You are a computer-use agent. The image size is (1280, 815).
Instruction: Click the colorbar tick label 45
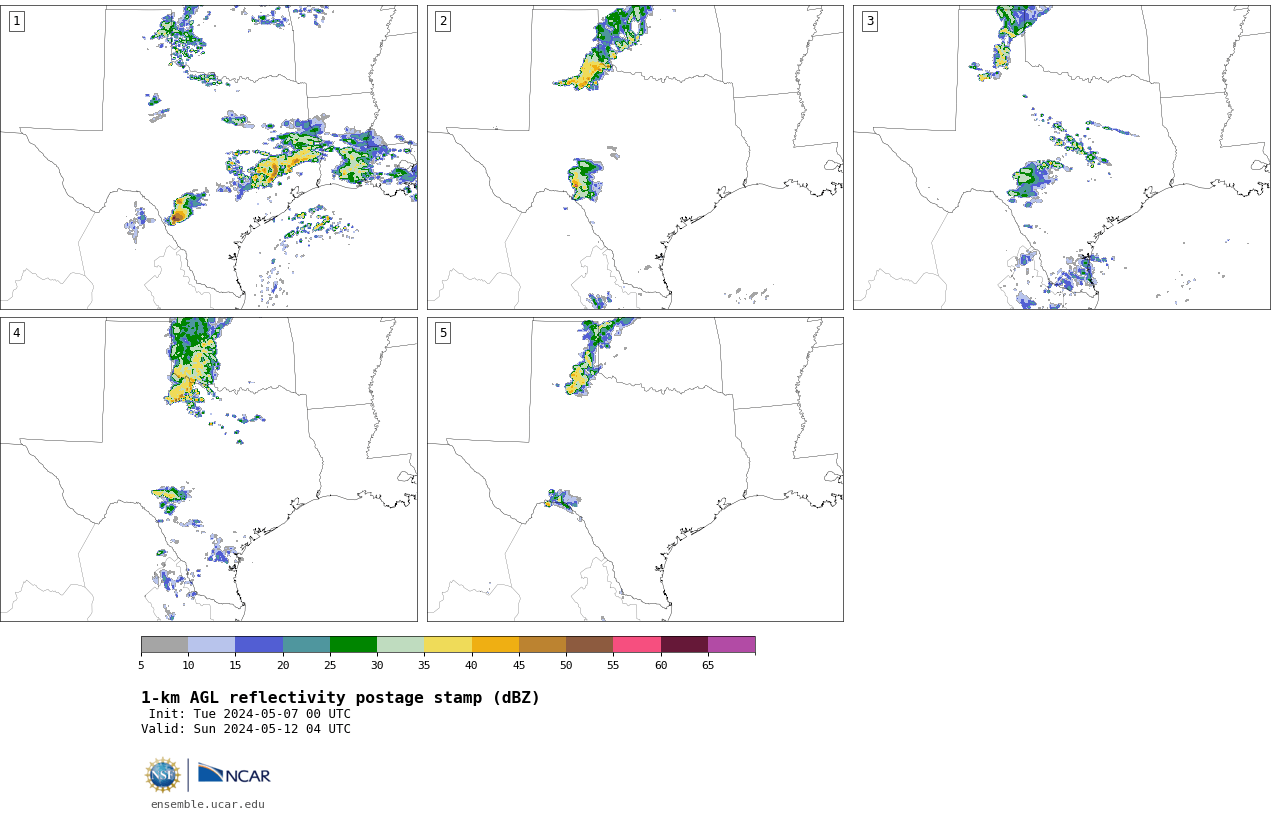[519, 665]
